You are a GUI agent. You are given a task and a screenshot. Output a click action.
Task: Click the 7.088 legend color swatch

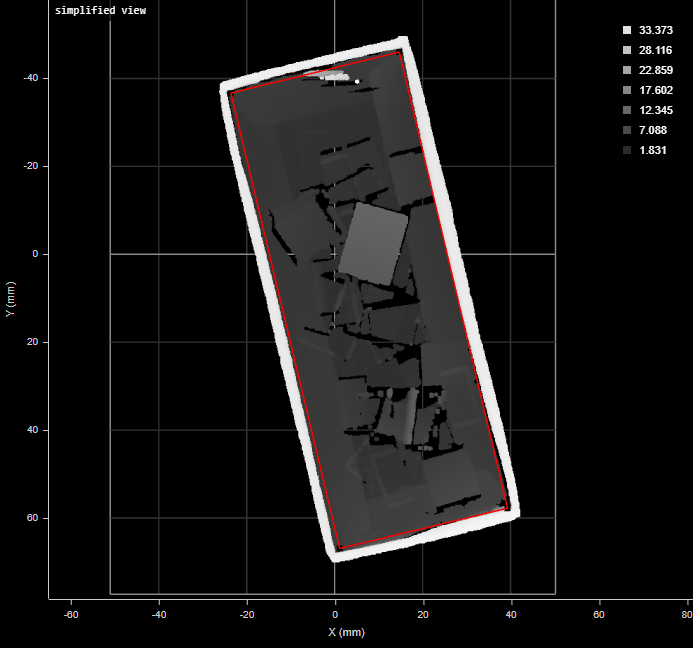coord(627,130)
